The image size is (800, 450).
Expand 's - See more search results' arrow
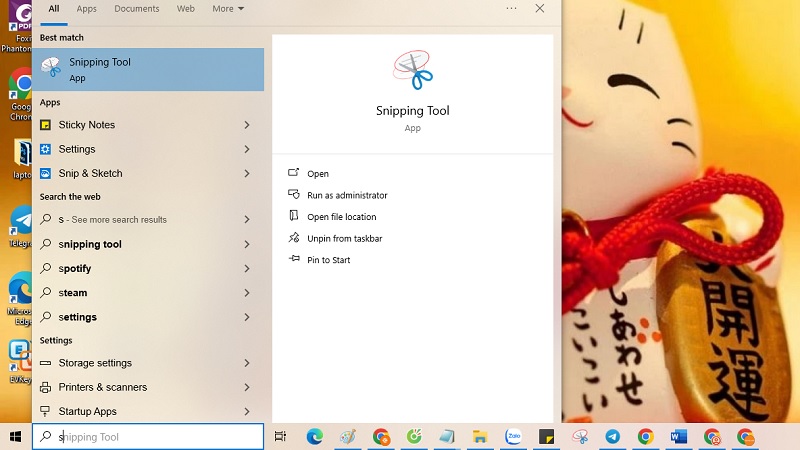point(247,219)
